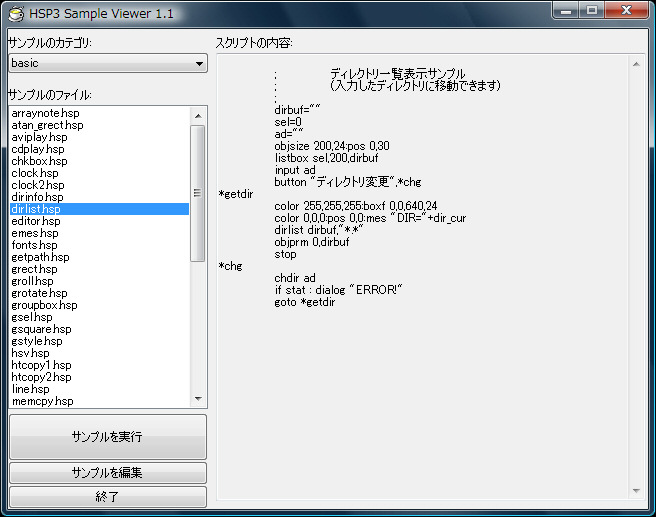656x517 pixels.
Task: Click script pane scroll up arrow
Action: point(636,64)
